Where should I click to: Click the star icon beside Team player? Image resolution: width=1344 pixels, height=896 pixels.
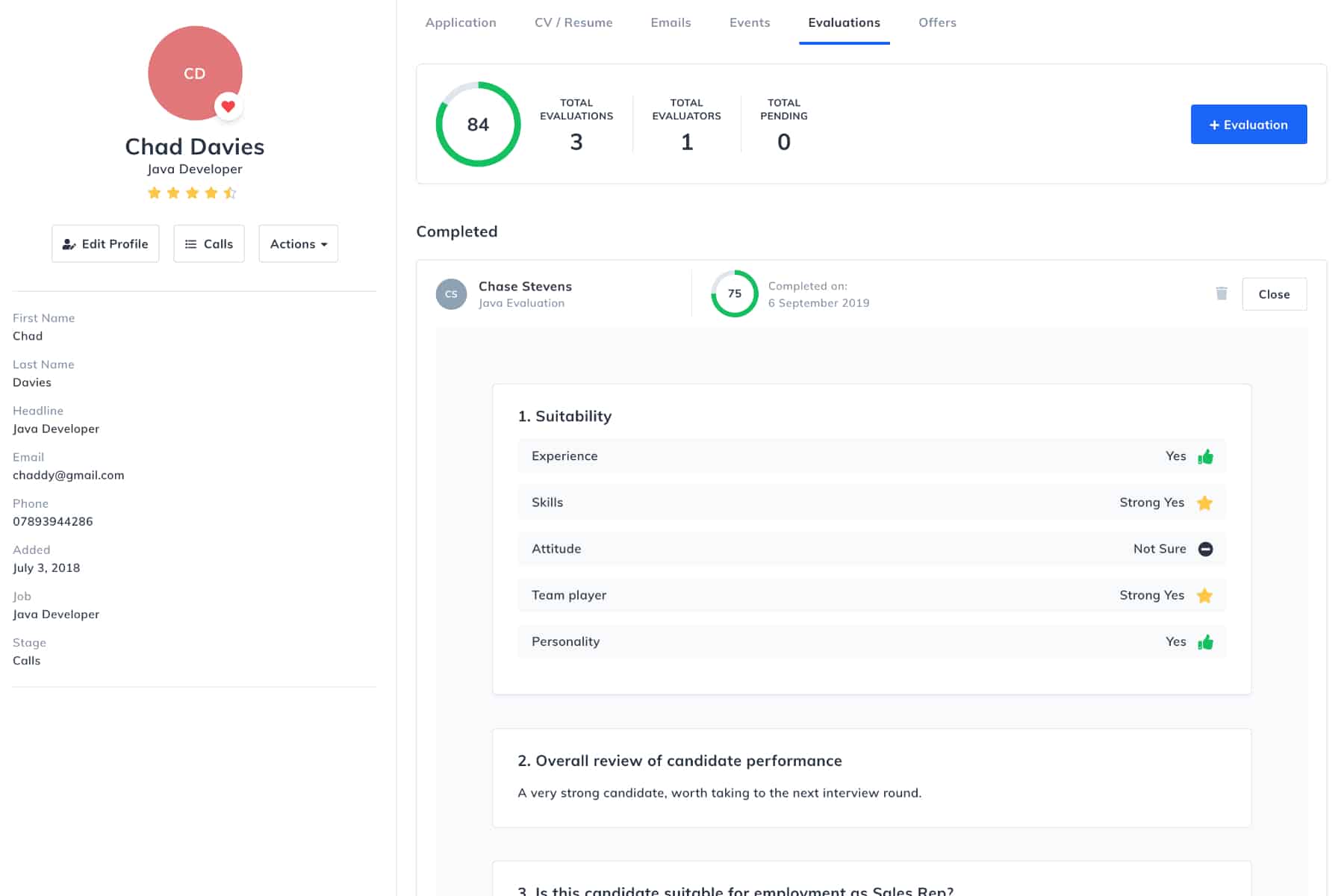[x=1205, y=595]
